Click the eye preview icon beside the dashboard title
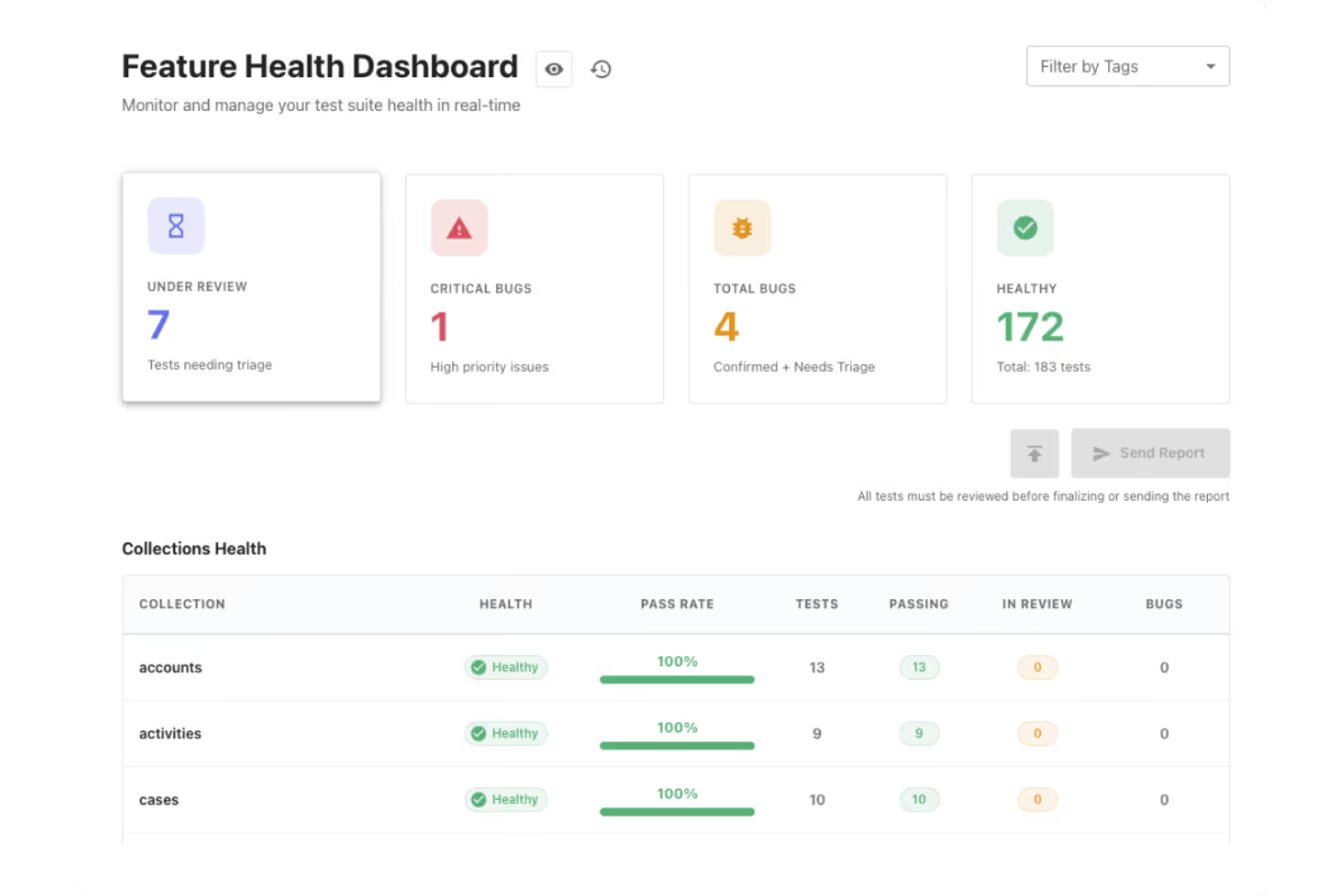The height and width of the screenshot is (896, 1344). tap(554, 69)
